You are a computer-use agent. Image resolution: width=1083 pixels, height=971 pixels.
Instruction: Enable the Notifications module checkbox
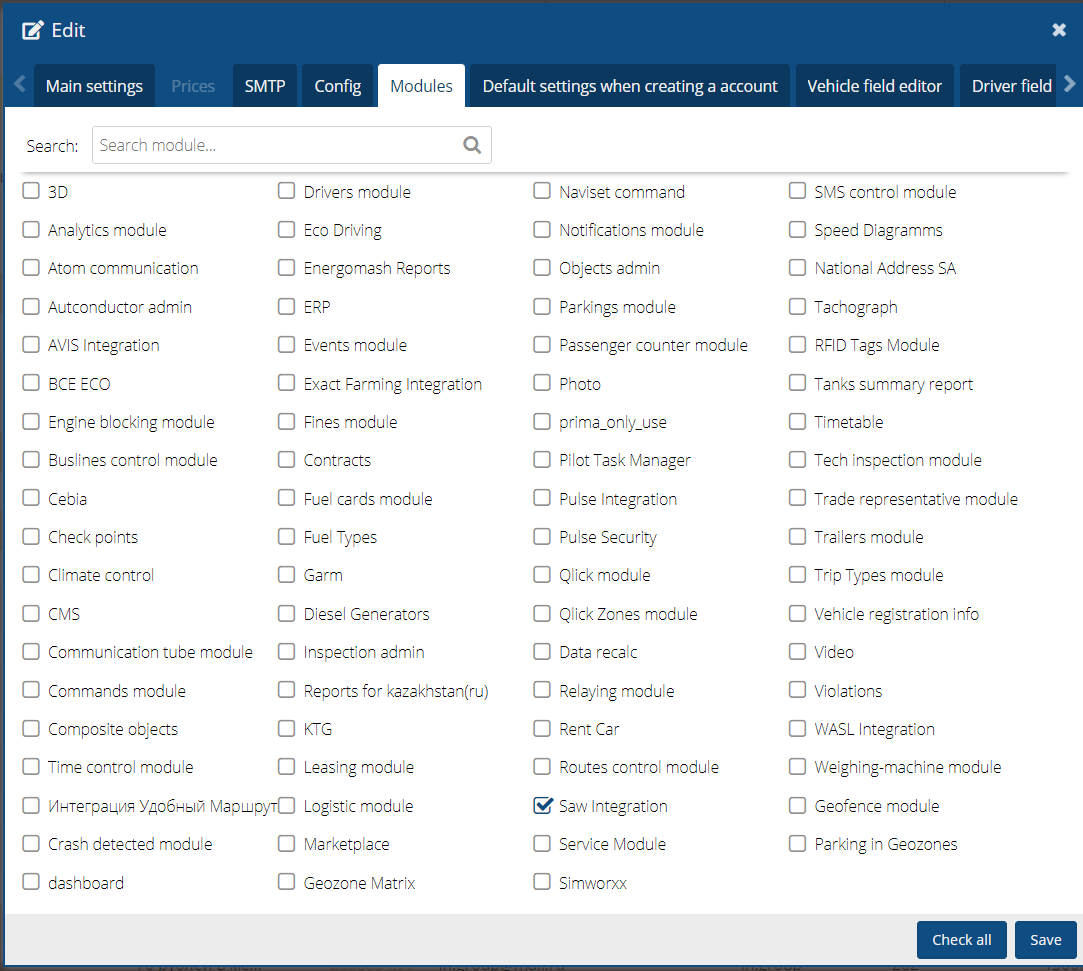542,230
